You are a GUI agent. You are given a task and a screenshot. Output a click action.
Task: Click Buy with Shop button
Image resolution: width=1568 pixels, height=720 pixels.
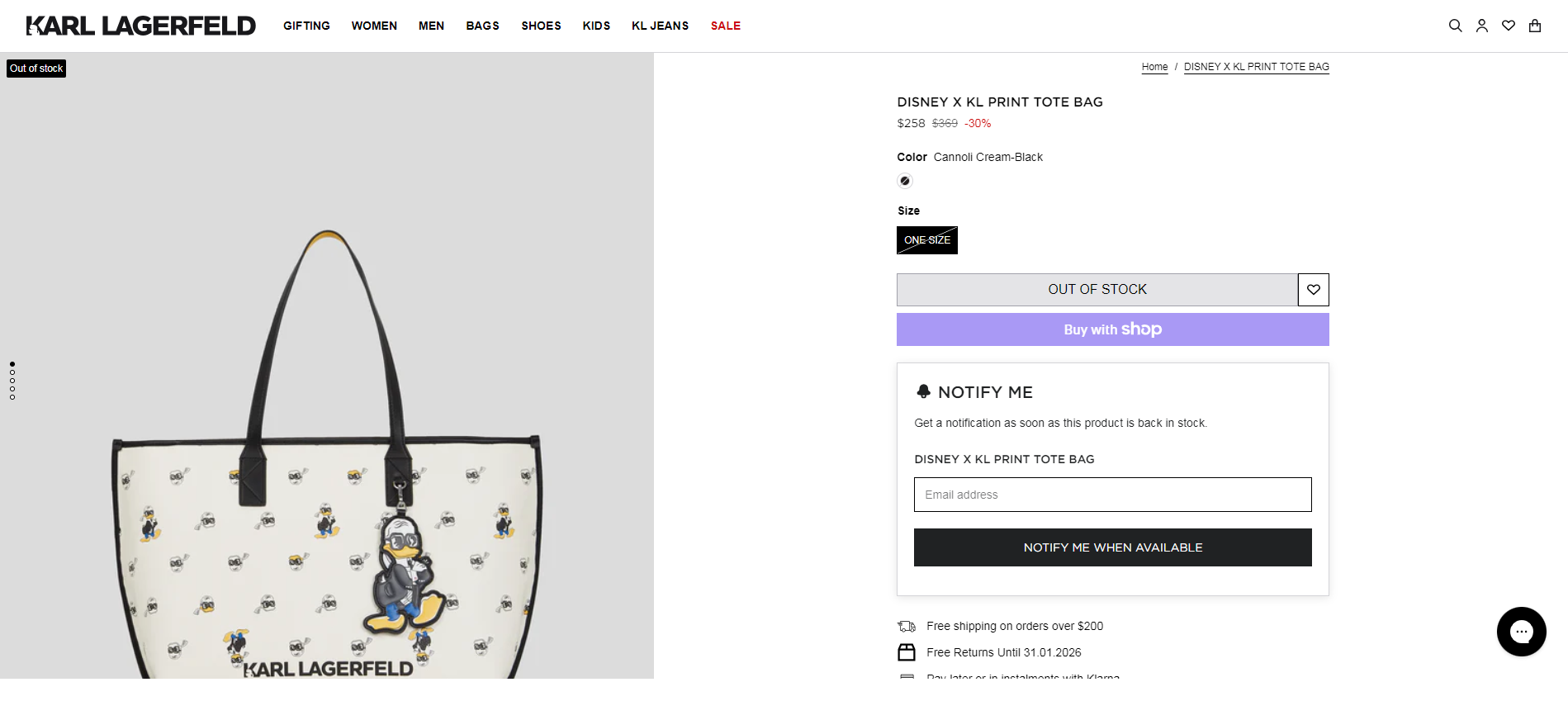1112,329
